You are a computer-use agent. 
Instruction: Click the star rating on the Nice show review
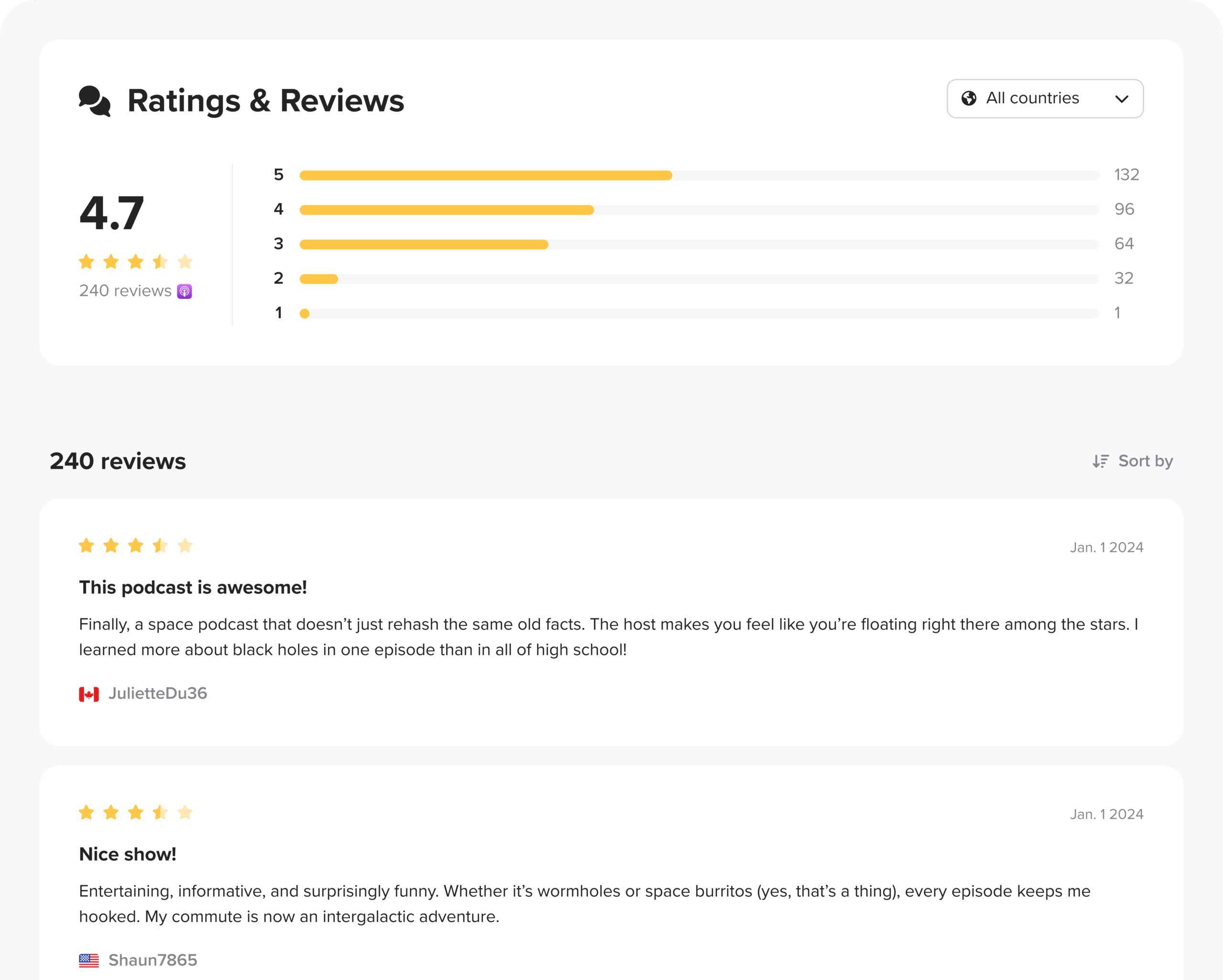point(136,812)
